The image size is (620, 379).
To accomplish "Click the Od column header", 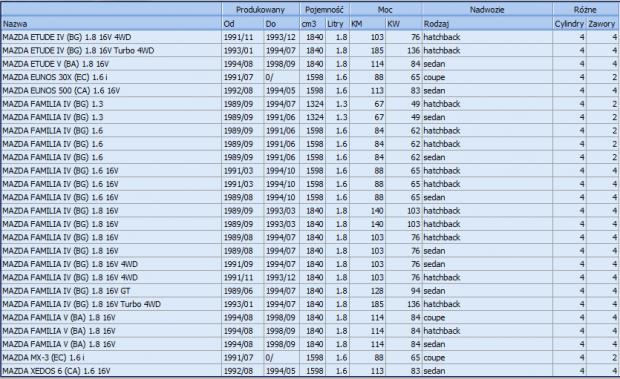I will pyautogui.click(x=243, y=24).
